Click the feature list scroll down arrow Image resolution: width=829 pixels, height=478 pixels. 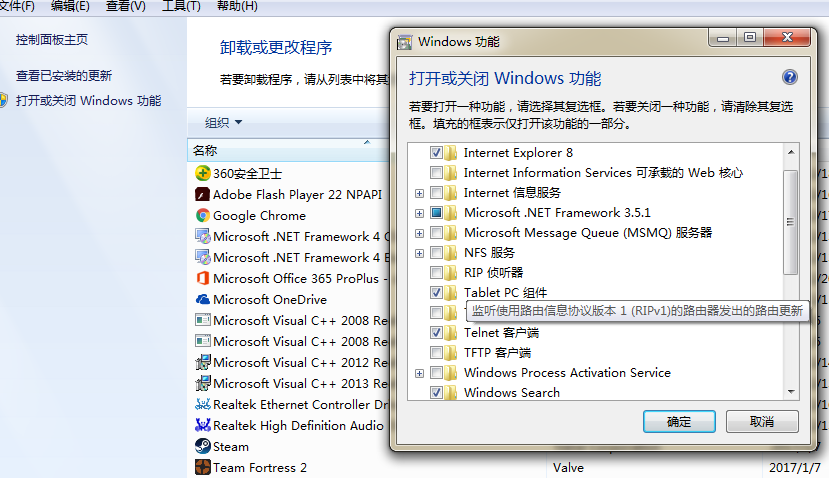[x=791, y=392]
